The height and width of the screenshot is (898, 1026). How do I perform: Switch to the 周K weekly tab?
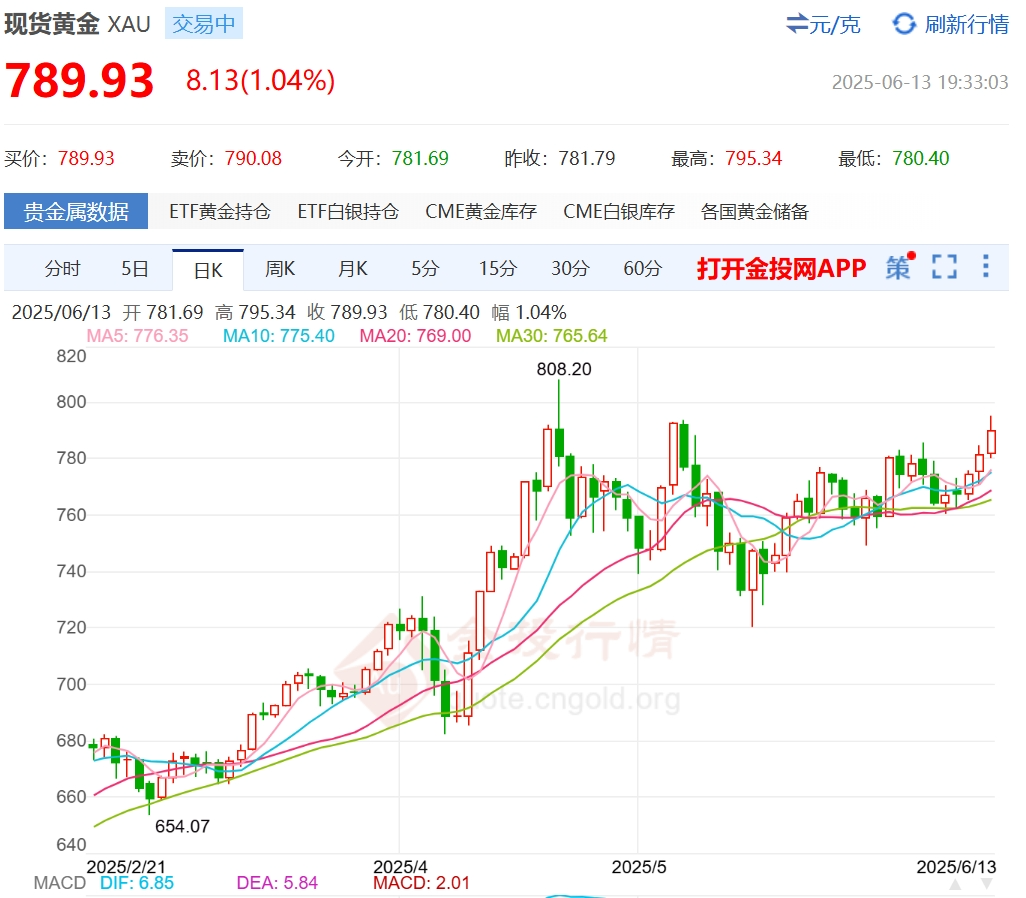coord(280,268)
